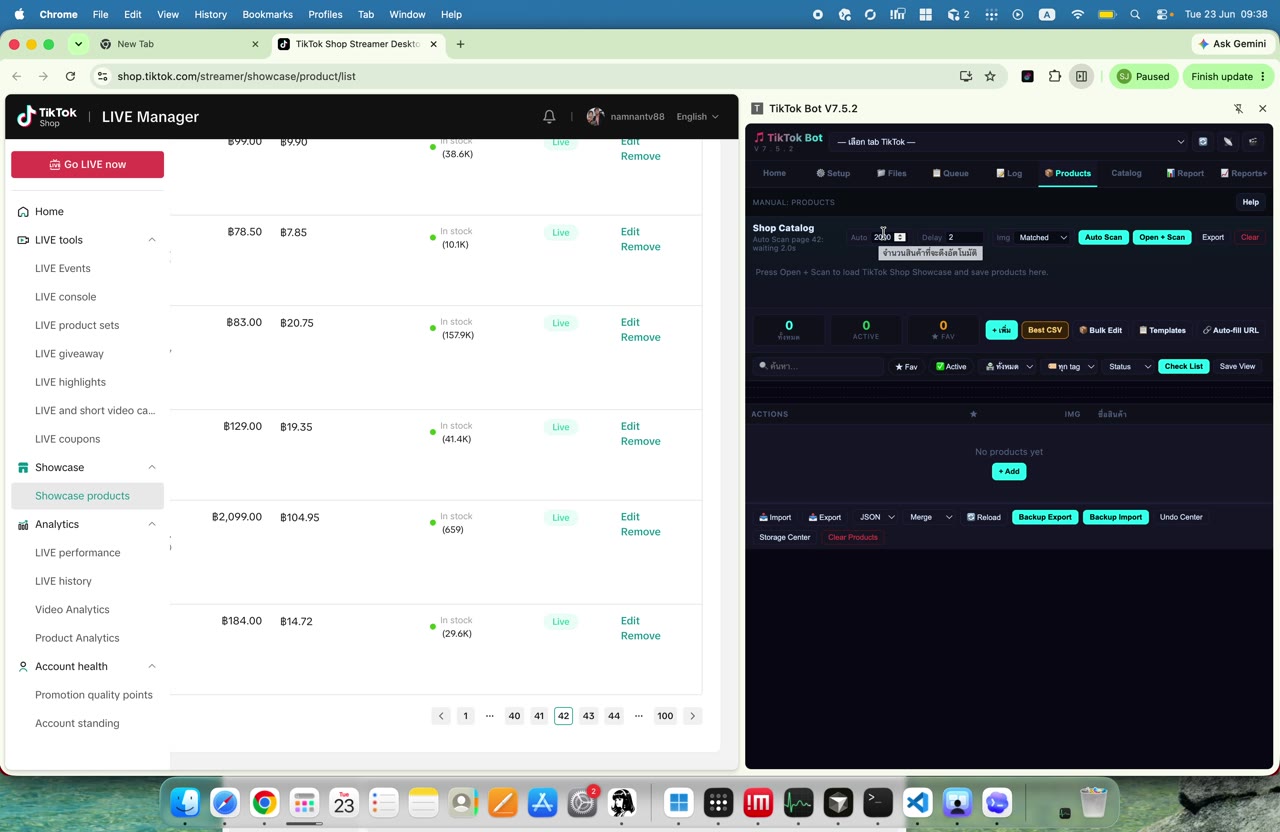Image resolution: width=1280 pixels, height=832 pixels.
Task: Click the Home icon in LIVE Manager sidebar
Action: click(x=23, y=212)
